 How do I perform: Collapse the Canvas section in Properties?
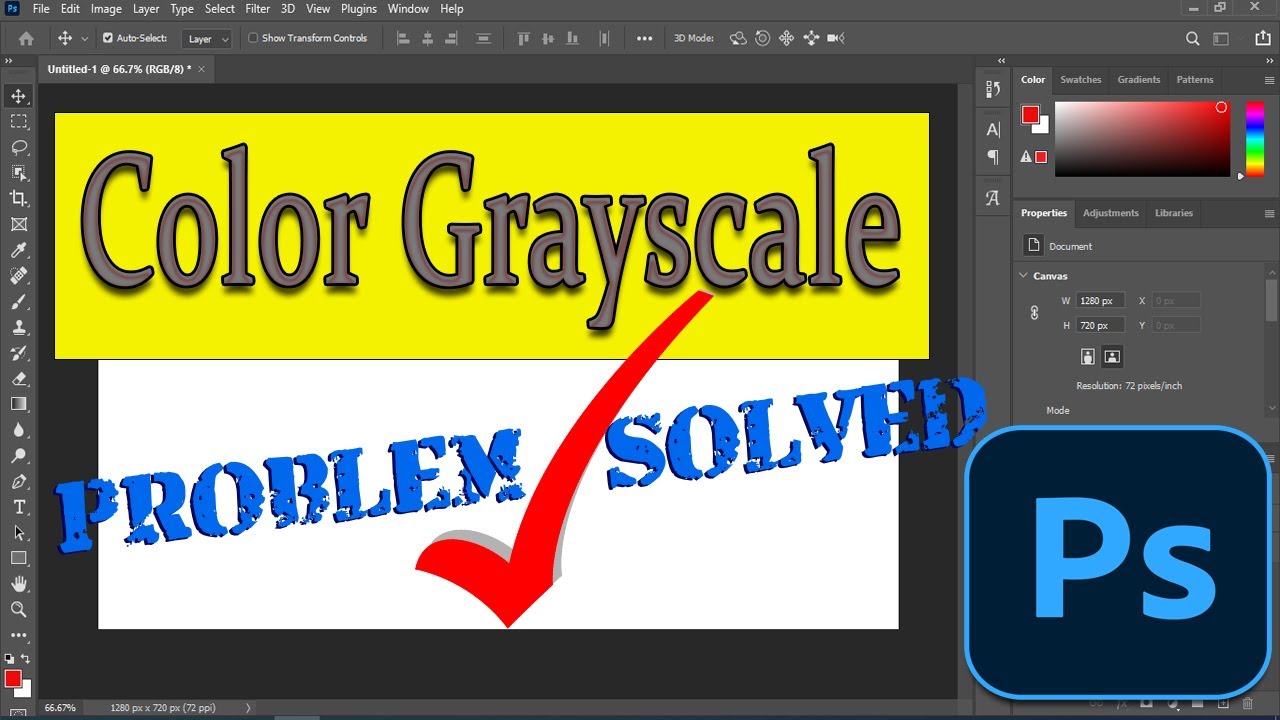point(1024,276)
